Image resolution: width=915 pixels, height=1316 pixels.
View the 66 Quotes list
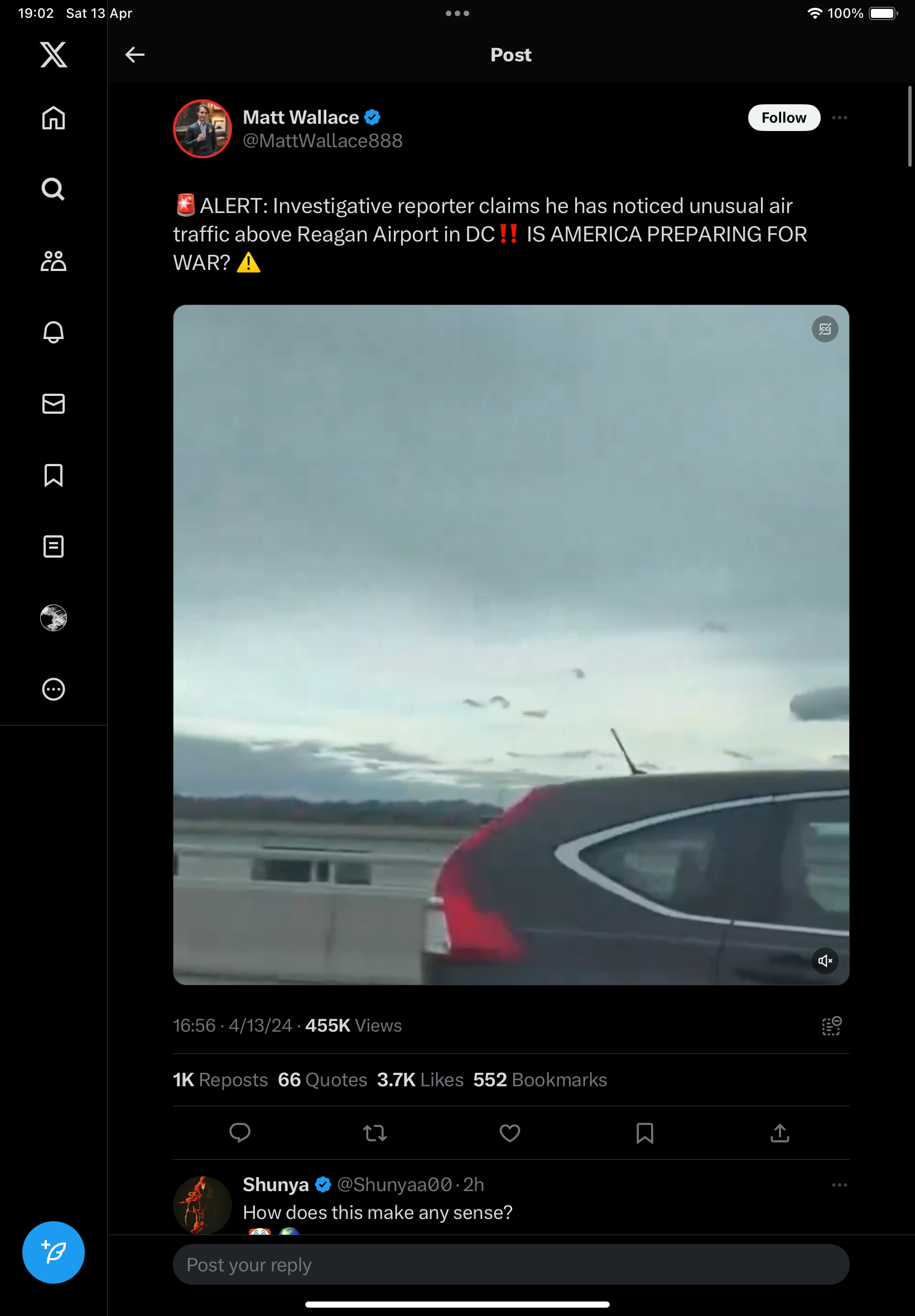click(x=322, y=1080)
